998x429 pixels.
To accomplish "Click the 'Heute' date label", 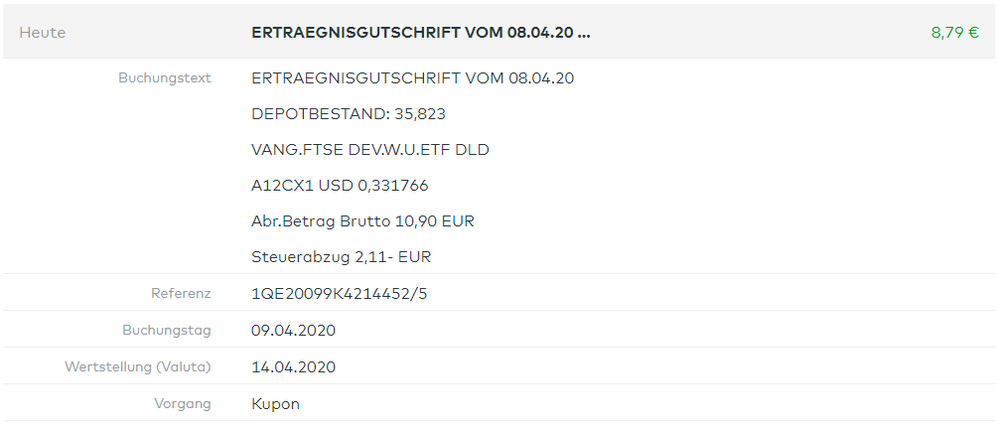I will pos(42,32).
